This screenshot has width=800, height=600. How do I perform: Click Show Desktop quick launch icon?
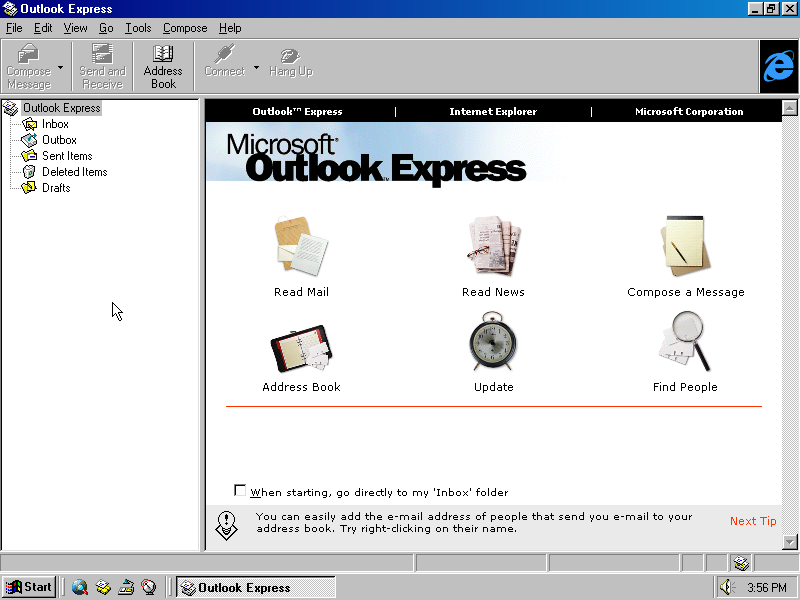coord(126,587)
